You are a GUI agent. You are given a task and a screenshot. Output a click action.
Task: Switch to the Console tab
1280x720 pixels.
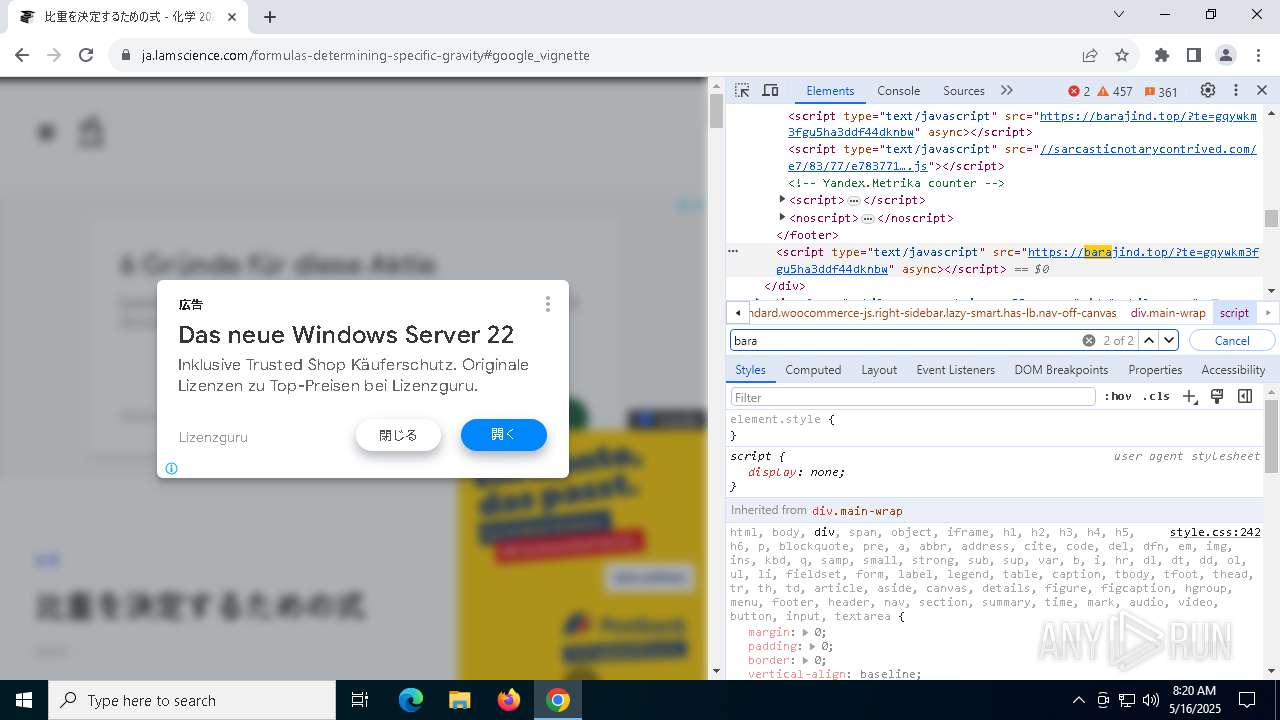pyautogui.click(x=898, y=91)
